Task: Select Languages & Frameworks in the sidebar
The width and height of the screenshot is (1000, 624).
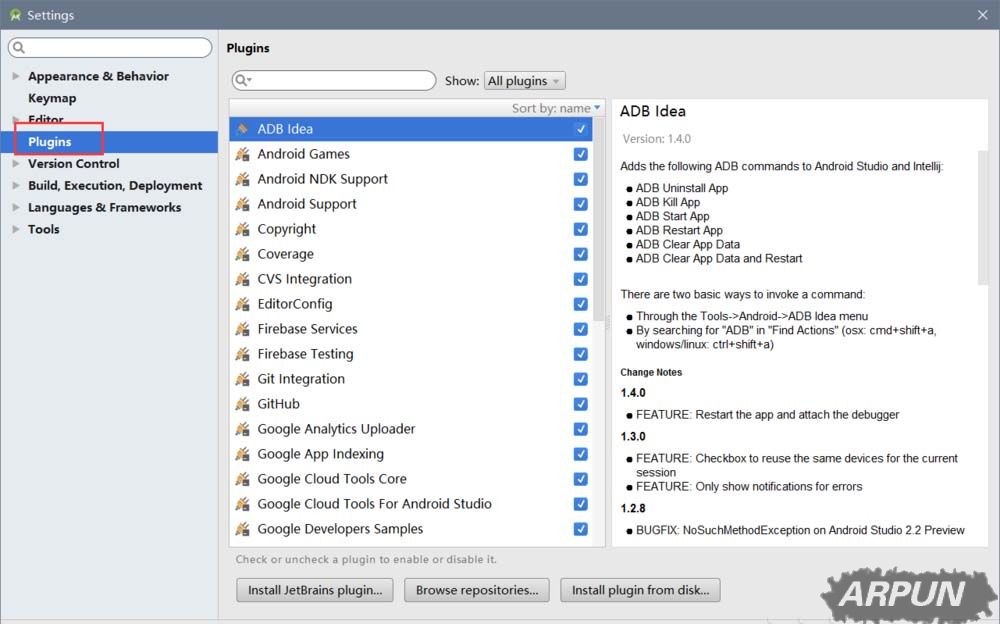Action: click(x=102, y=207)
